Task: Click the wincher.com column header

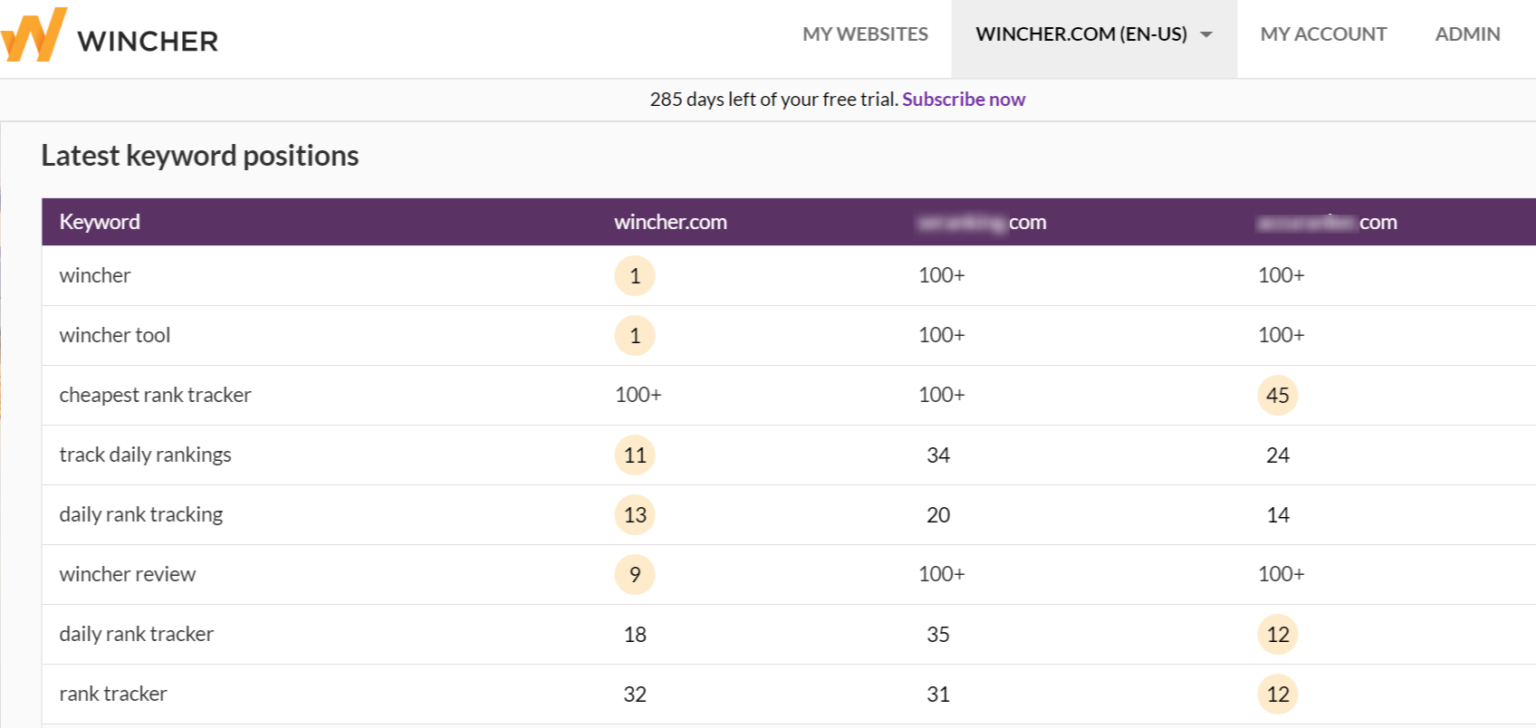Action: (x=670, y=221)
